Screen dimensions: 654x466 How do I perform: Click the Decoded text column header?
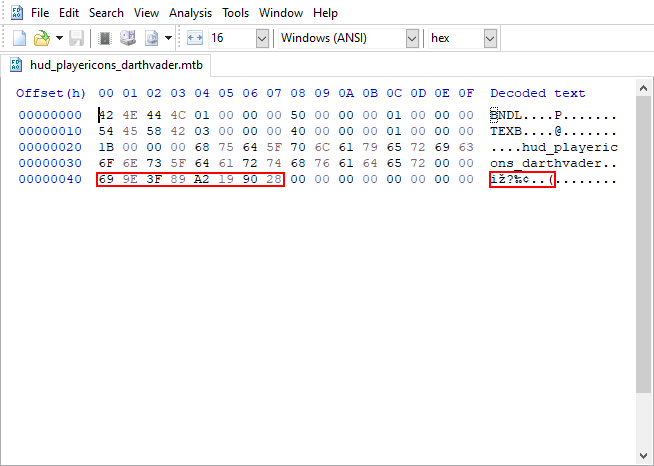pyautogui.click(x=538, y=93)
